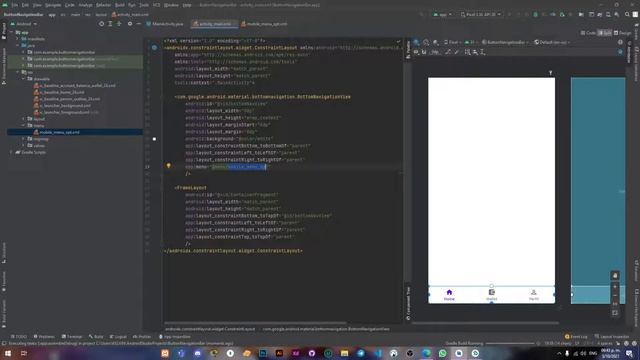Collapse the drawable folder

click(24, 79)
